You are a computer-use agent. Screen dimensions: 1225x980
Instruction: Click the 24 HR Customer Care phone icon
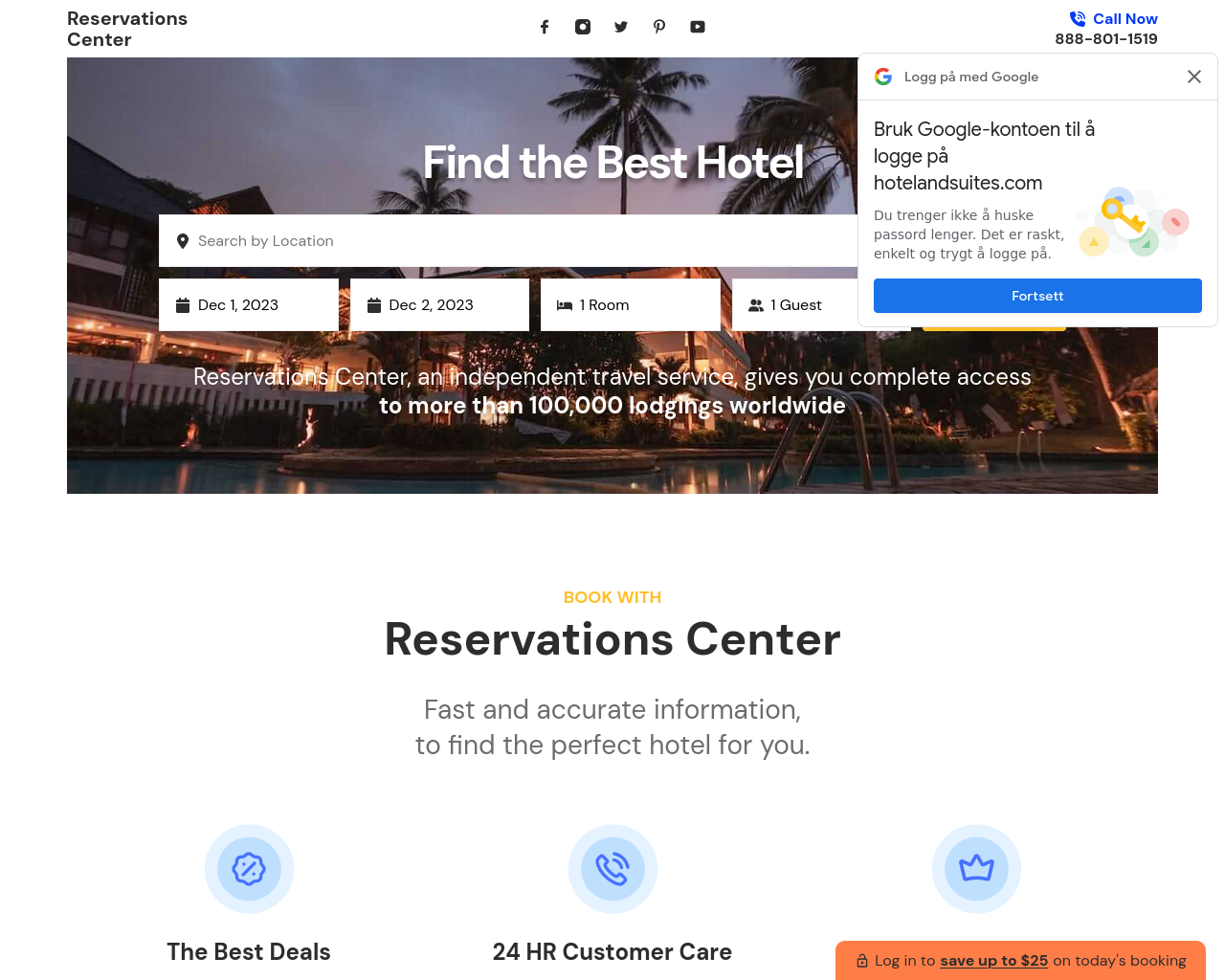pos(612,869)
